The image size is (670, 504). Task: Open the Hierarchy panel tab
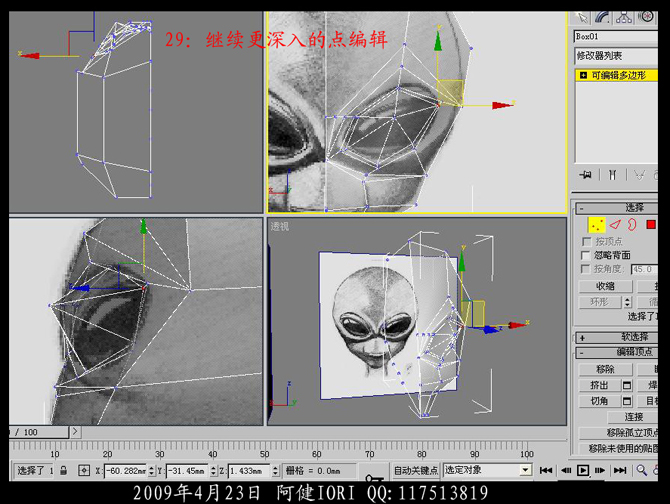click(x=624, y=18)
